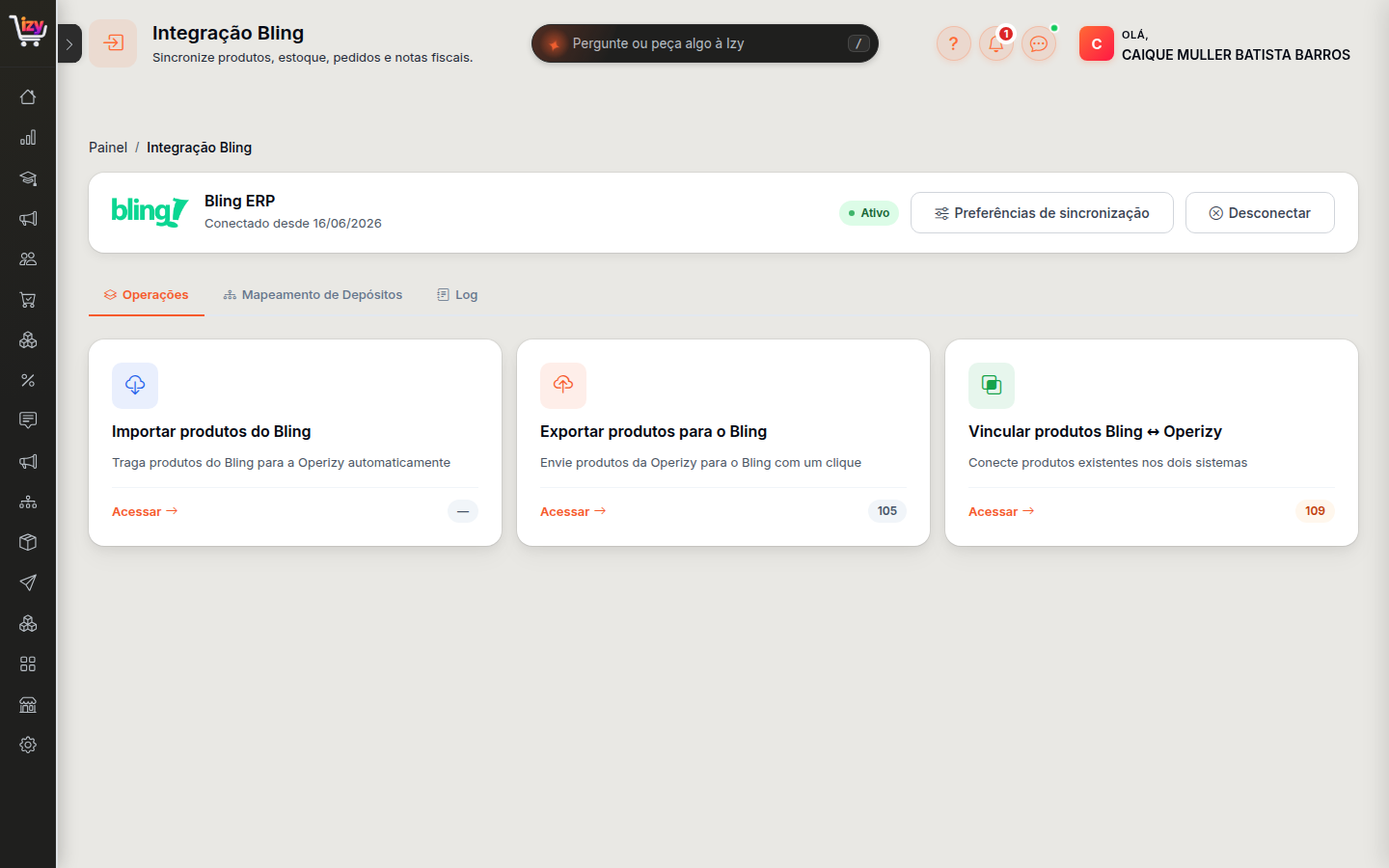Screen dimensions: 1389x868
Task: Click the green link-products squares icon
Action: click(992, 386)
